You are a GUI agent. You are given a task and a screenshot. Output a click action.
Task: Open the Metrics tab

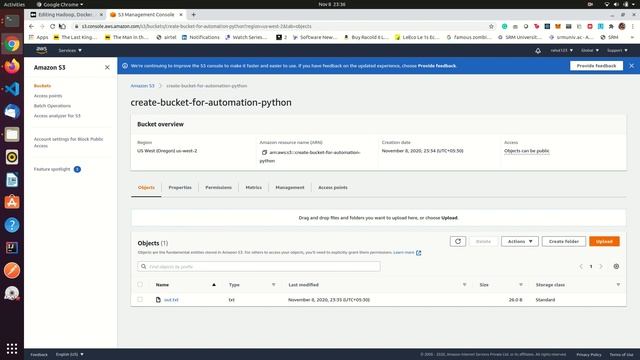[x=253, y=187]
